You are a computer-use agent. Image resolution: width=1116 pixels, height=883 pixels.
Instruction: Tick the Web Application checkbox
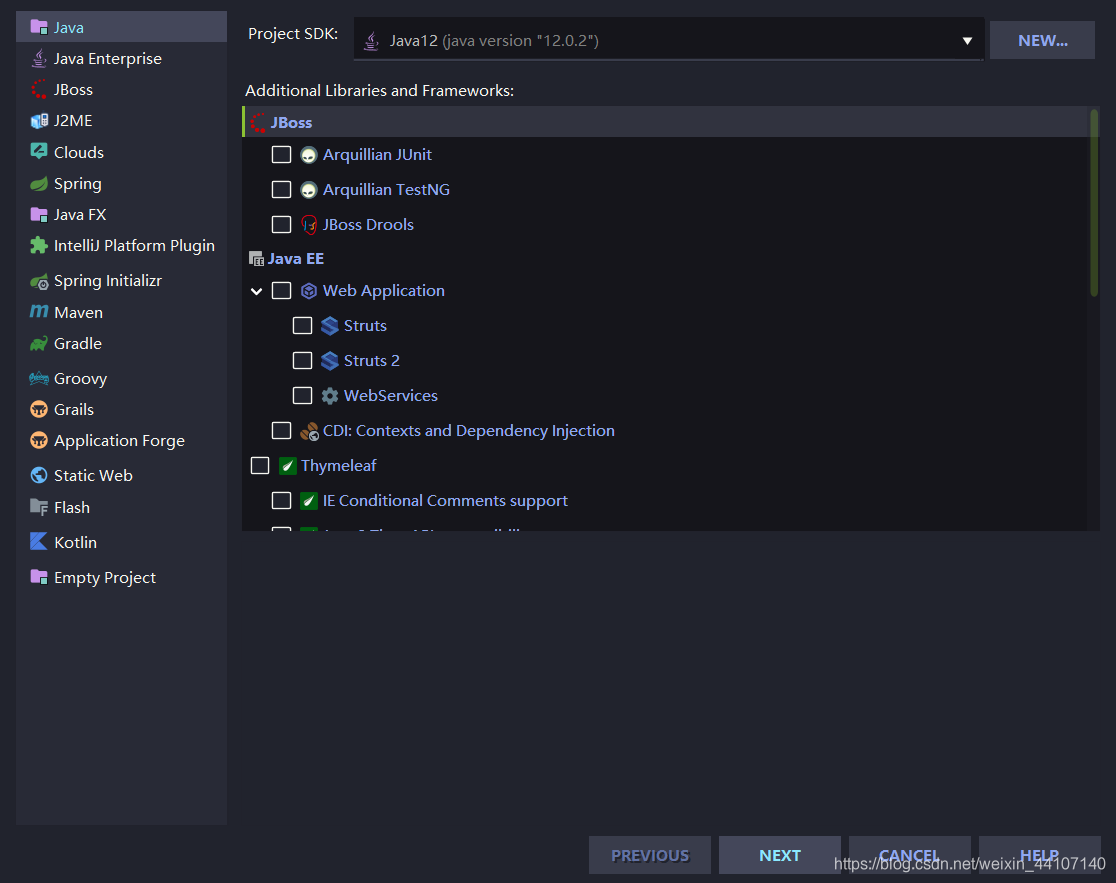pos(281,290)
